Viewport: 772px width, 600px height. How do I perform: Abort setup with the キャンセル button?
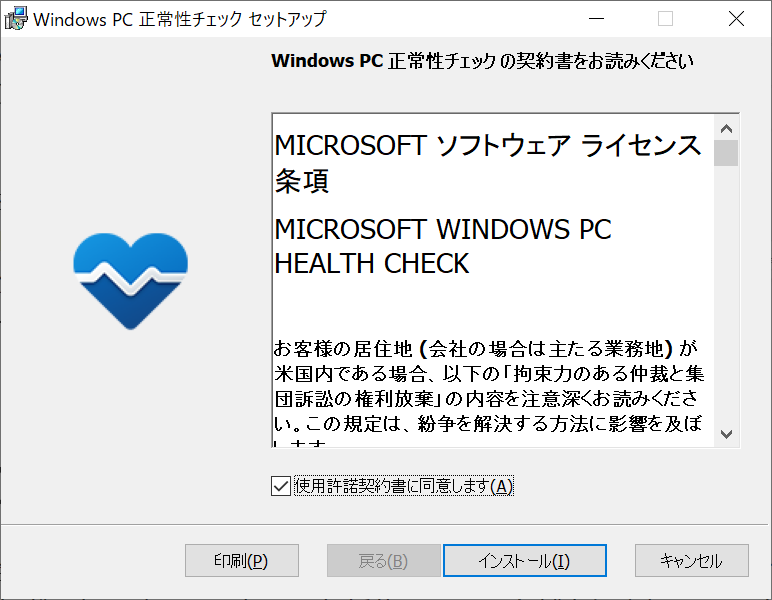click(692, 561)
